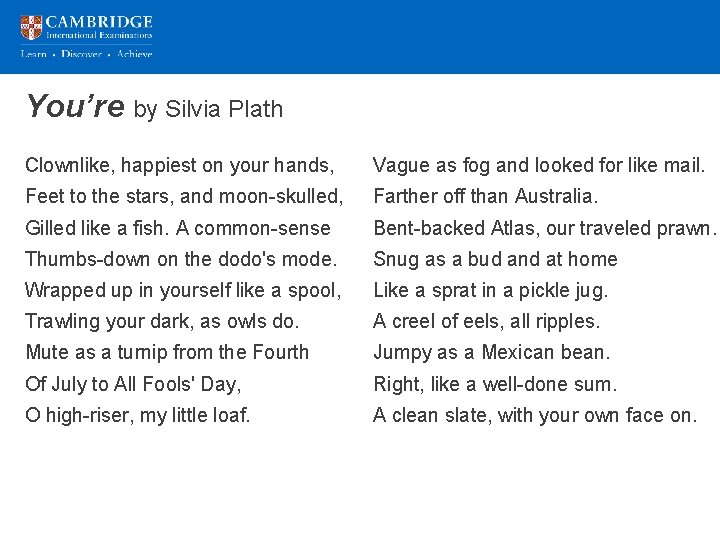Click the line "Mute as a turnip from the Fourth"
The image size is (720, 540).
coord(167,352)
